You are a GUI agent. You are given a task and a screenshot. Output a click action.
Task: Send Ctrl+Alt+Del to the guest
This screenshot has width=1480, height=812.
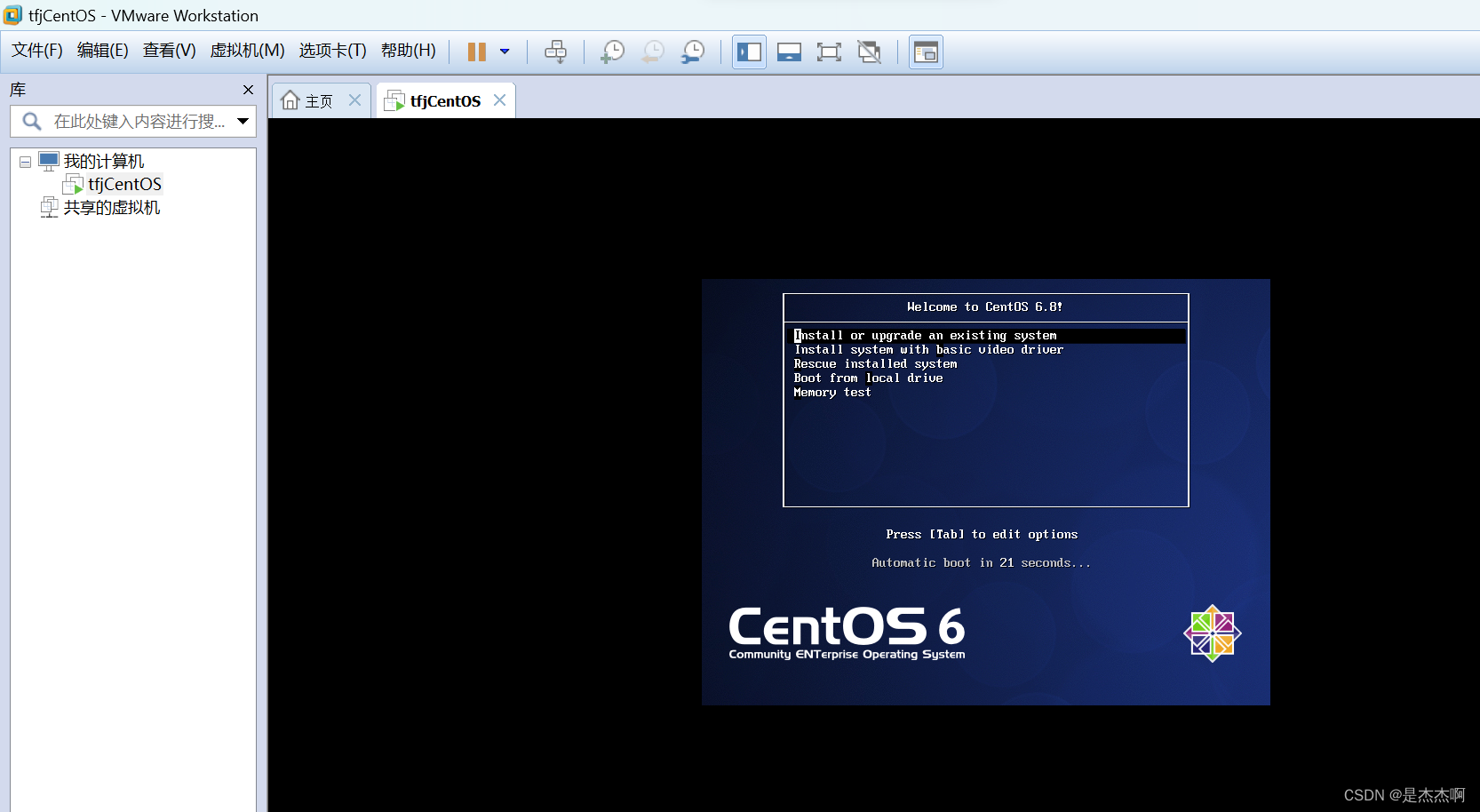556,52
